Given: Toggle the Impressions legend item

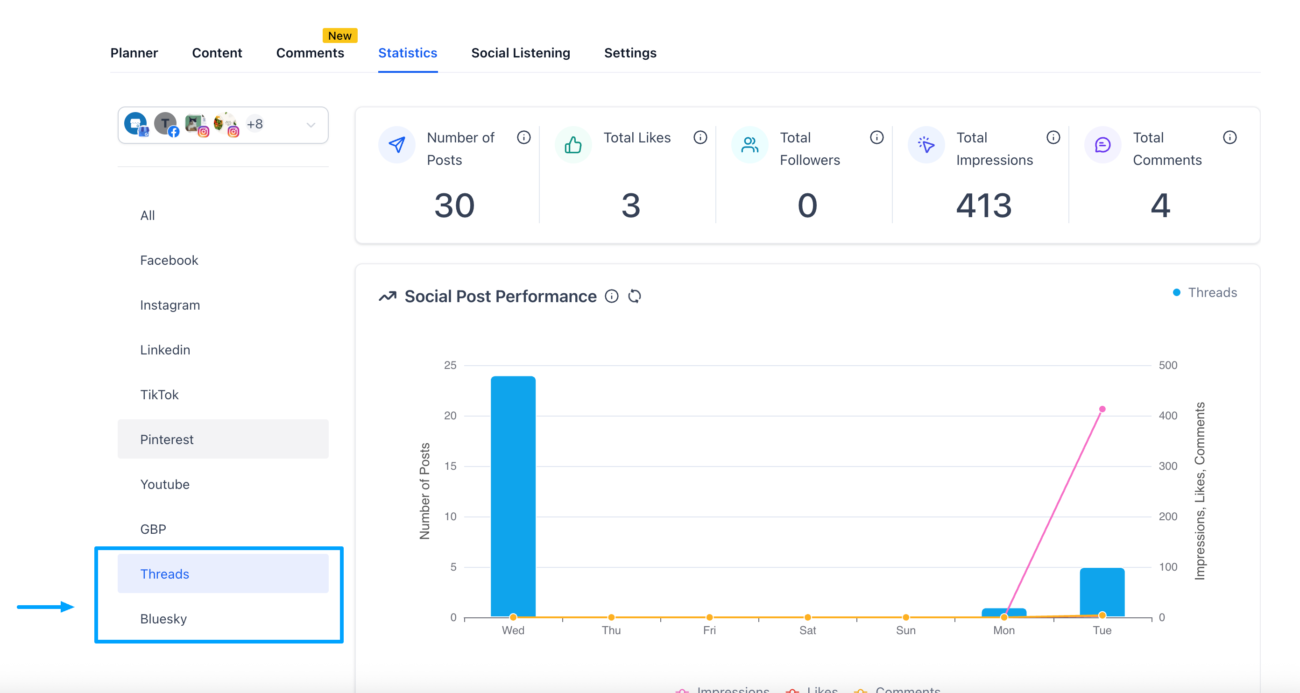Looking at the screenshot, I should (722, 689).
